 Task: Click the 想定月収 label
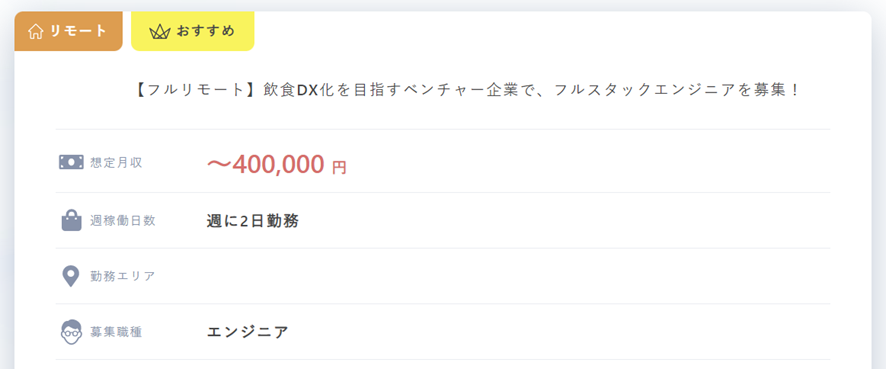(x=116, y=163)
